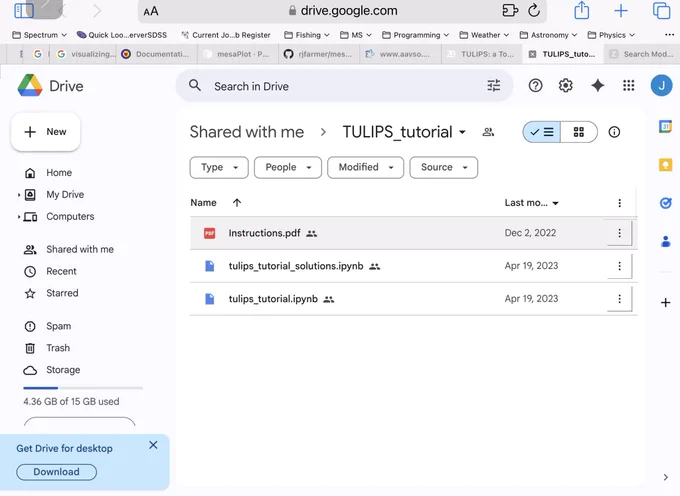
Task: Expand the My Drive tree arrow
Action: pos(19,195)
